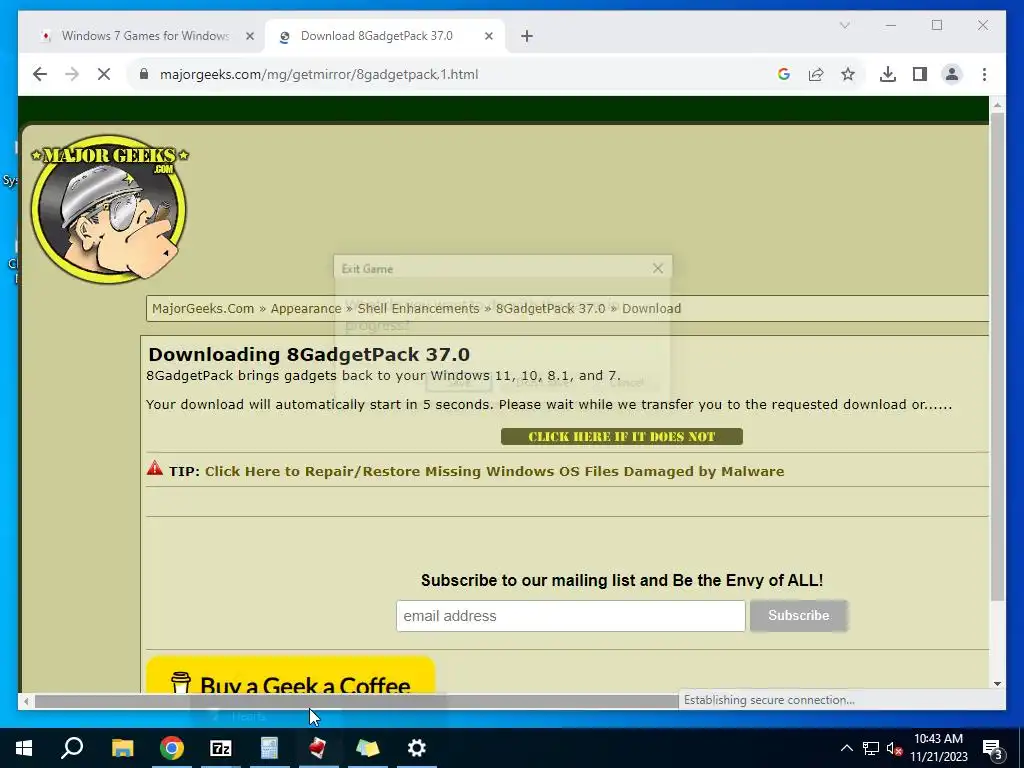The width and height of the screenshot is (1024, 768).
Task: Open Chrome downloads tray
Action: [888, 74]
